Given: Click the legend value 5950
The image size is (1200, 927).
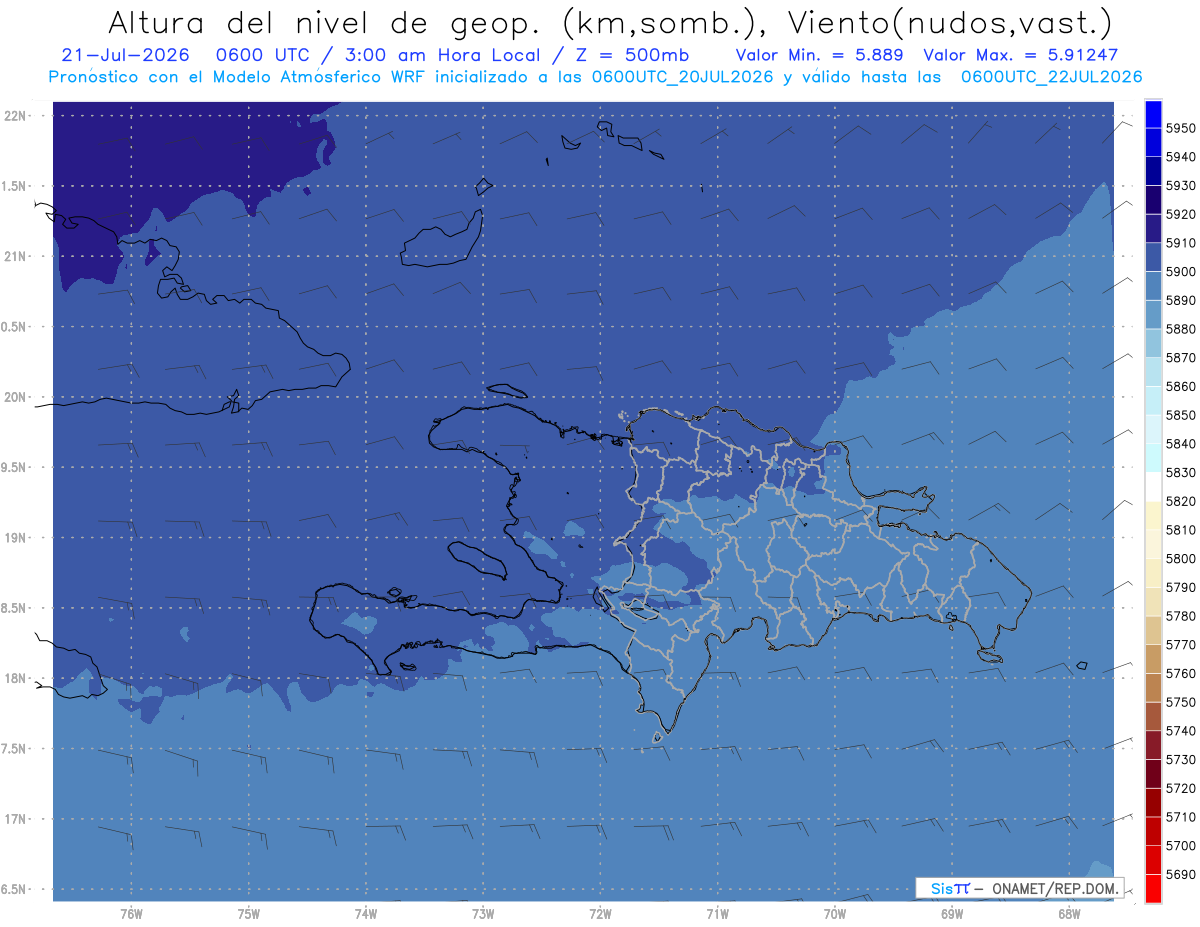Looking at the screenshot, I should (x=1181, y=128).
